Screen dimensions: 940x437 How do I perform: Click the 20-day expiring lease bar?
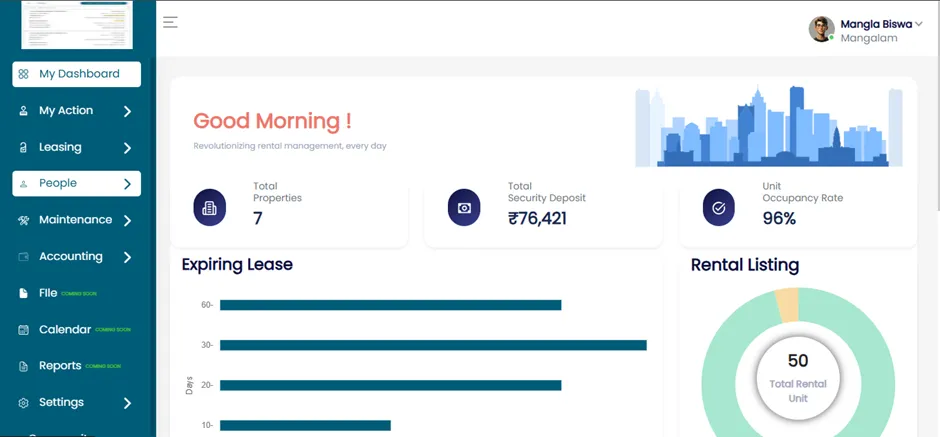(x=390, y=385)
